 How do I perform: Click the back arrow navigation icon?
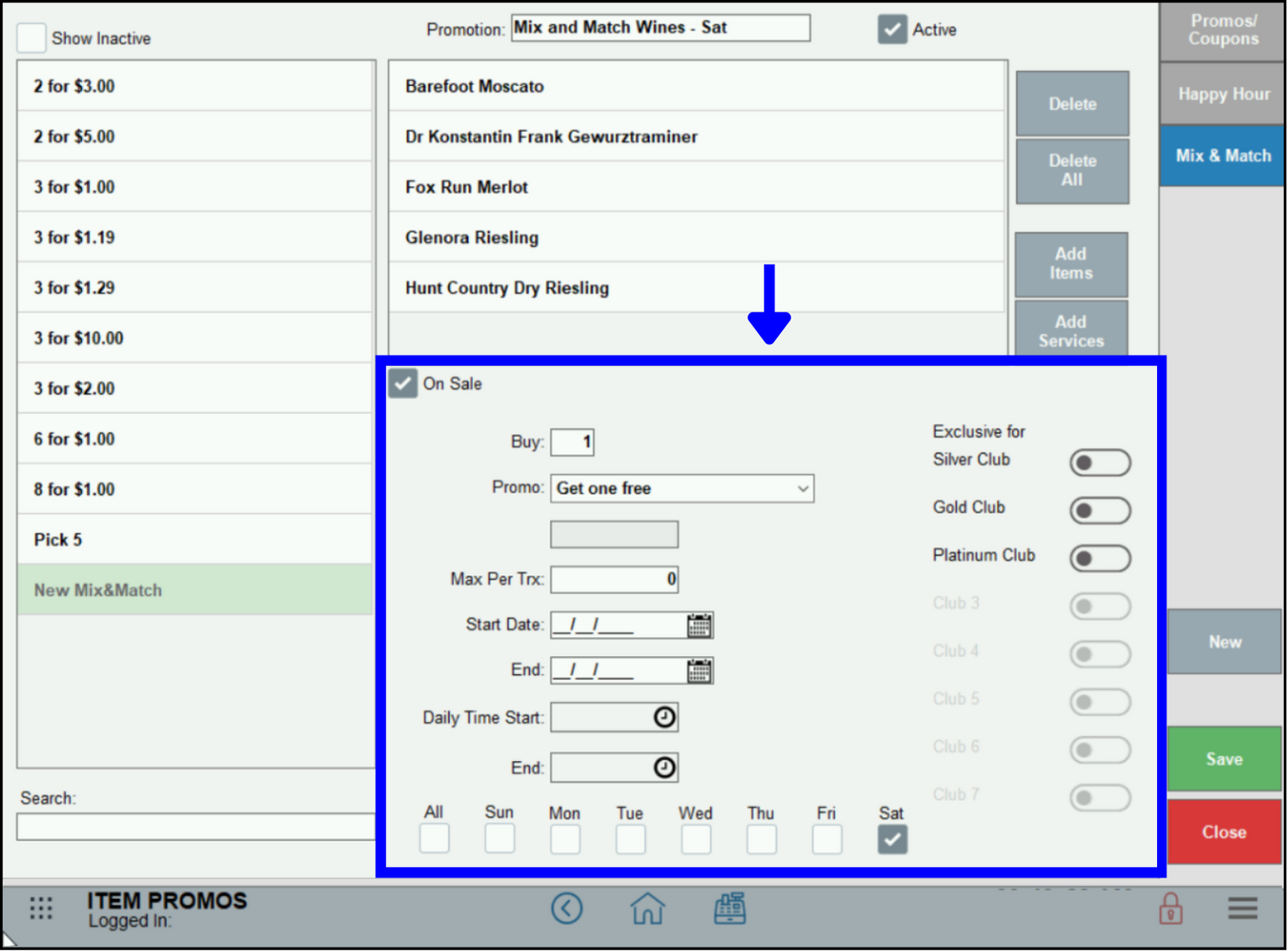[567, 908]
